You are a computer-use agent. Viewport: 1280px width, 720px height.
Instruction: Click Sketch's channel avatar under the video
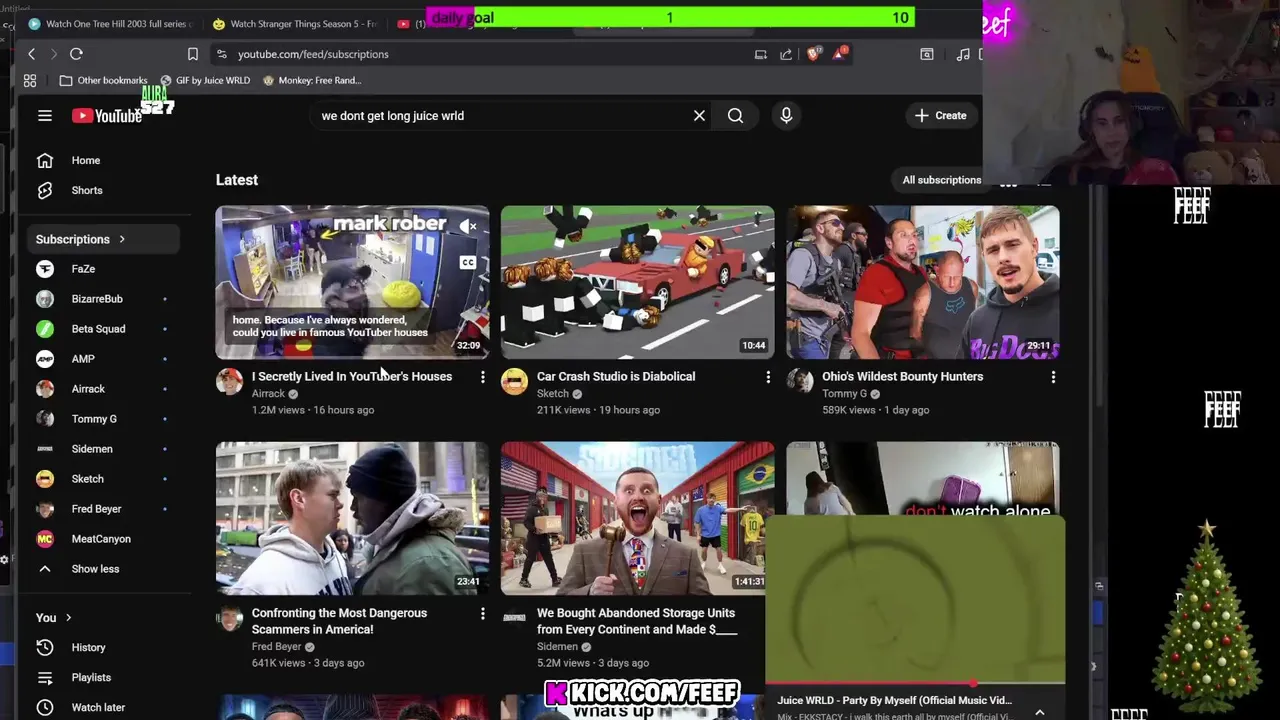click(x=514, y=381)
